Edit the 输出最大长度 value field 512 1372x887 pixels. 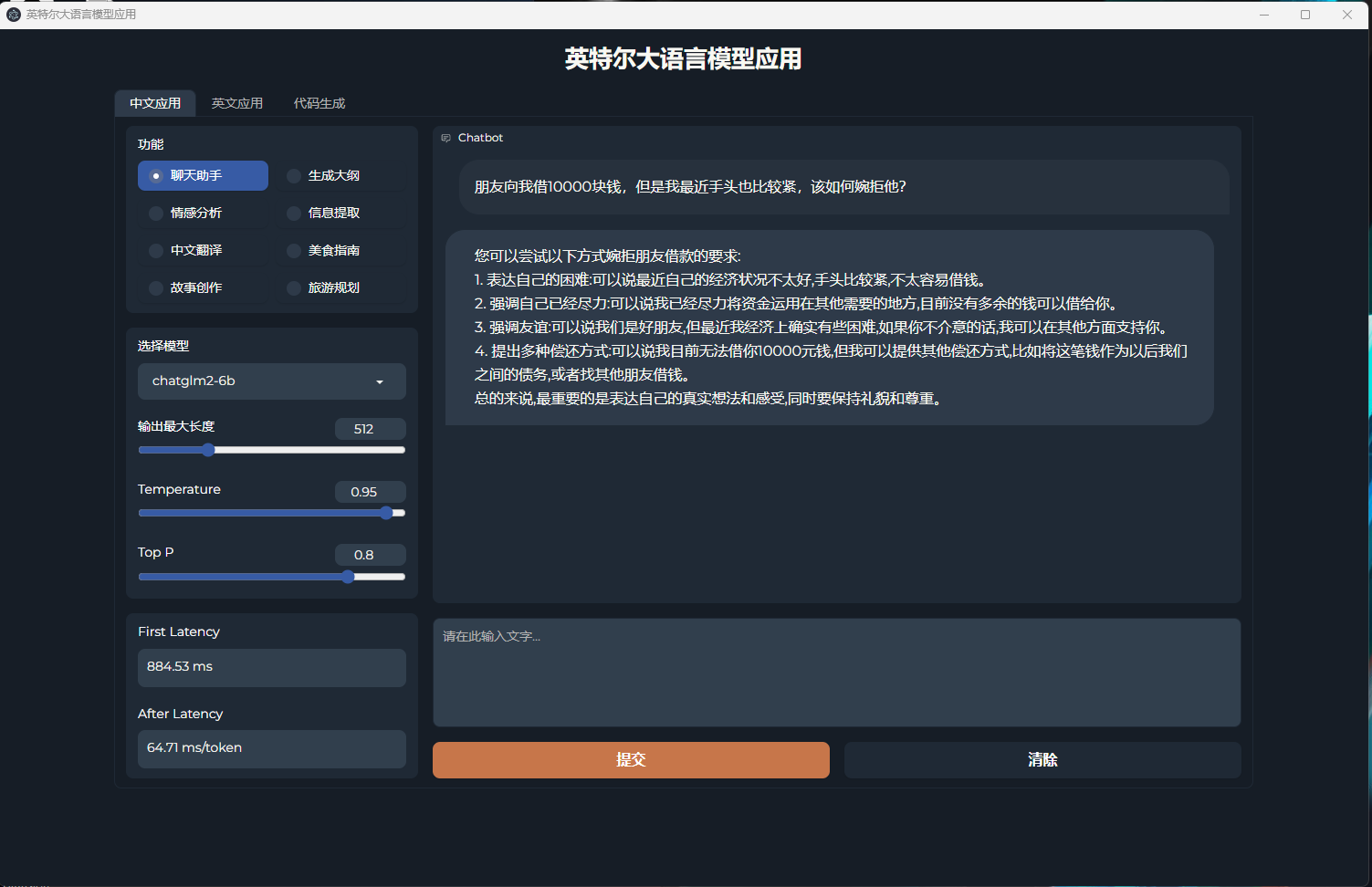coord(370,429)
